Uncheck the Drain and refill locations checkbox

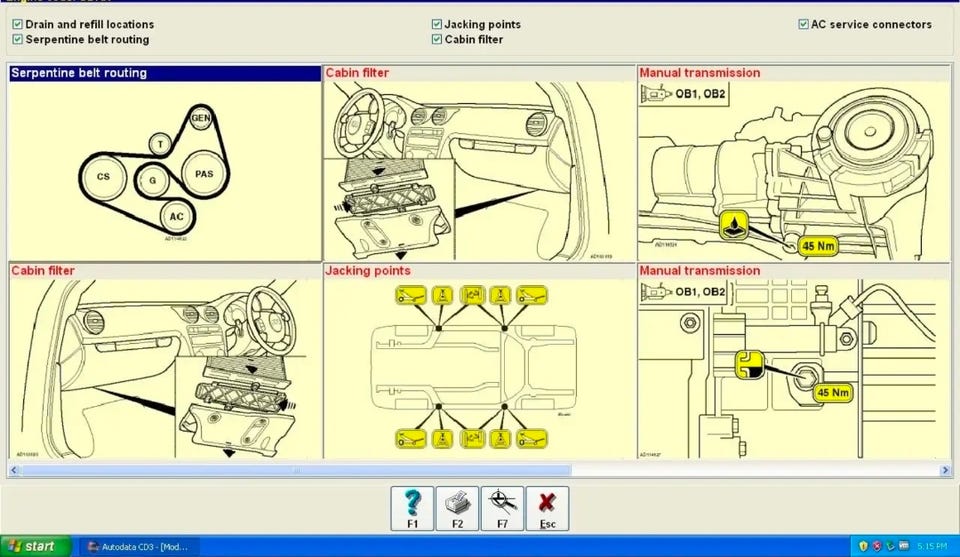(x=17, y=24)
